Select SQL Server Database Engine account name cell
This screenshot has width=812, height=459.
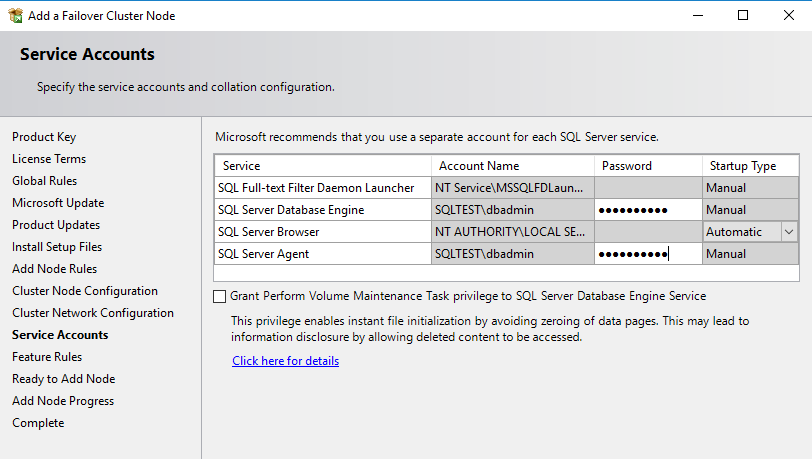point(513,210)
